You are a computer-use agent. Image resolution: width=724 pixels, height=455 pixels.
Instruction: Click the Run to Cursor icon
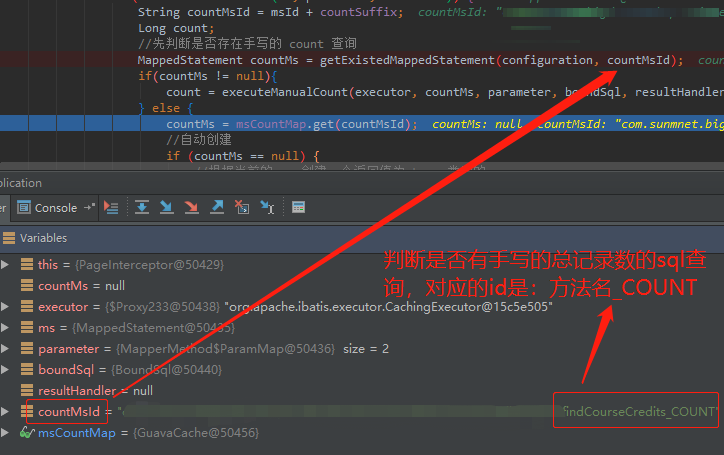point(267,207)
